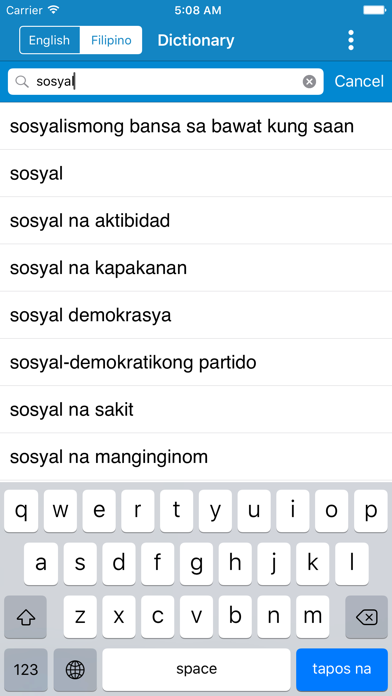Select 'sosyal demokrasya' from results
392x696 pixels.
196,315
